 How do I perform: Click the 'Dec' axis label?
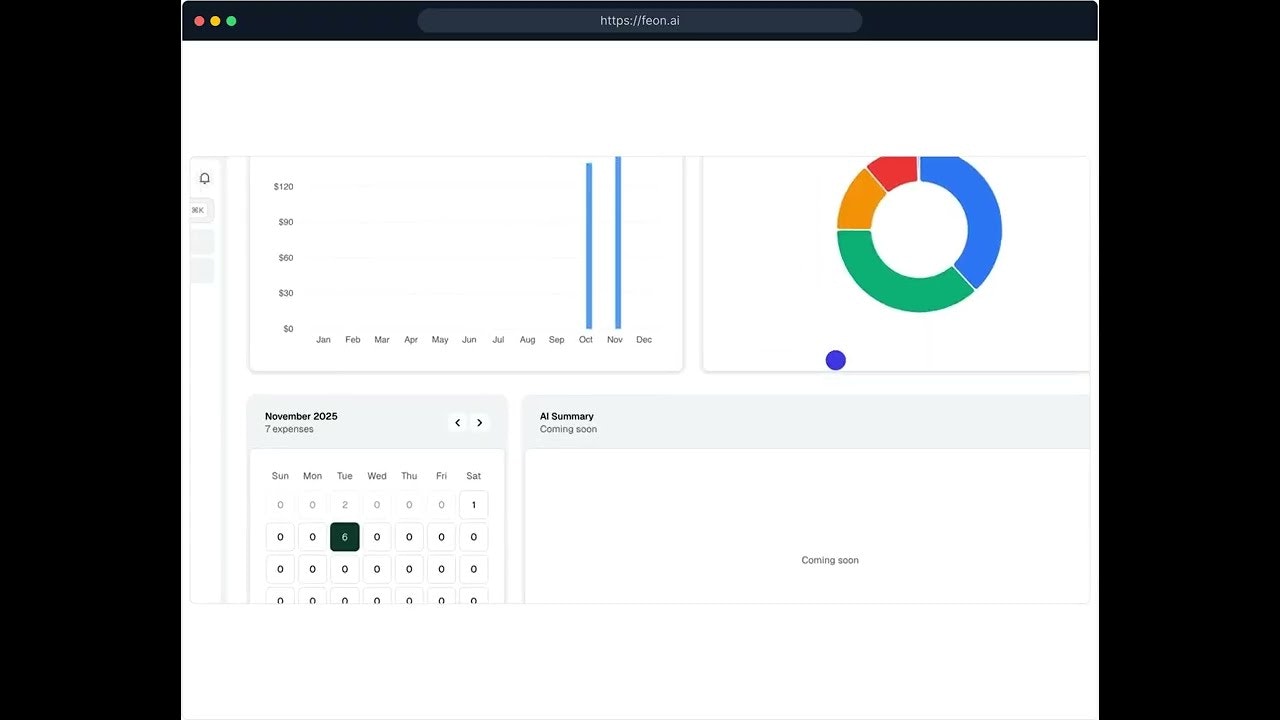pyautogui.click(x=644, y=340)
